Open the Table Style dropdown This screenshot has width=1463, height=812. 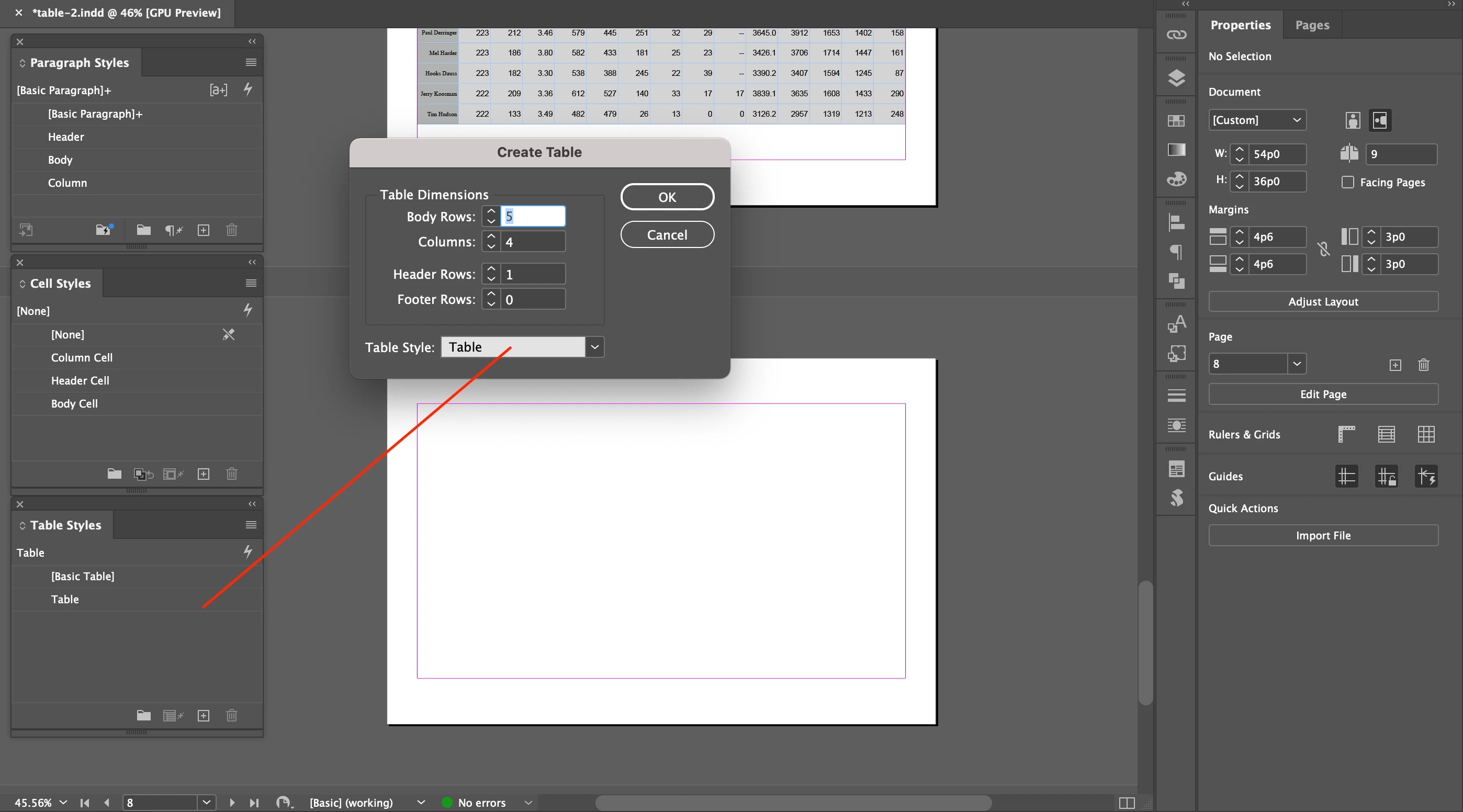click(594, 347)
